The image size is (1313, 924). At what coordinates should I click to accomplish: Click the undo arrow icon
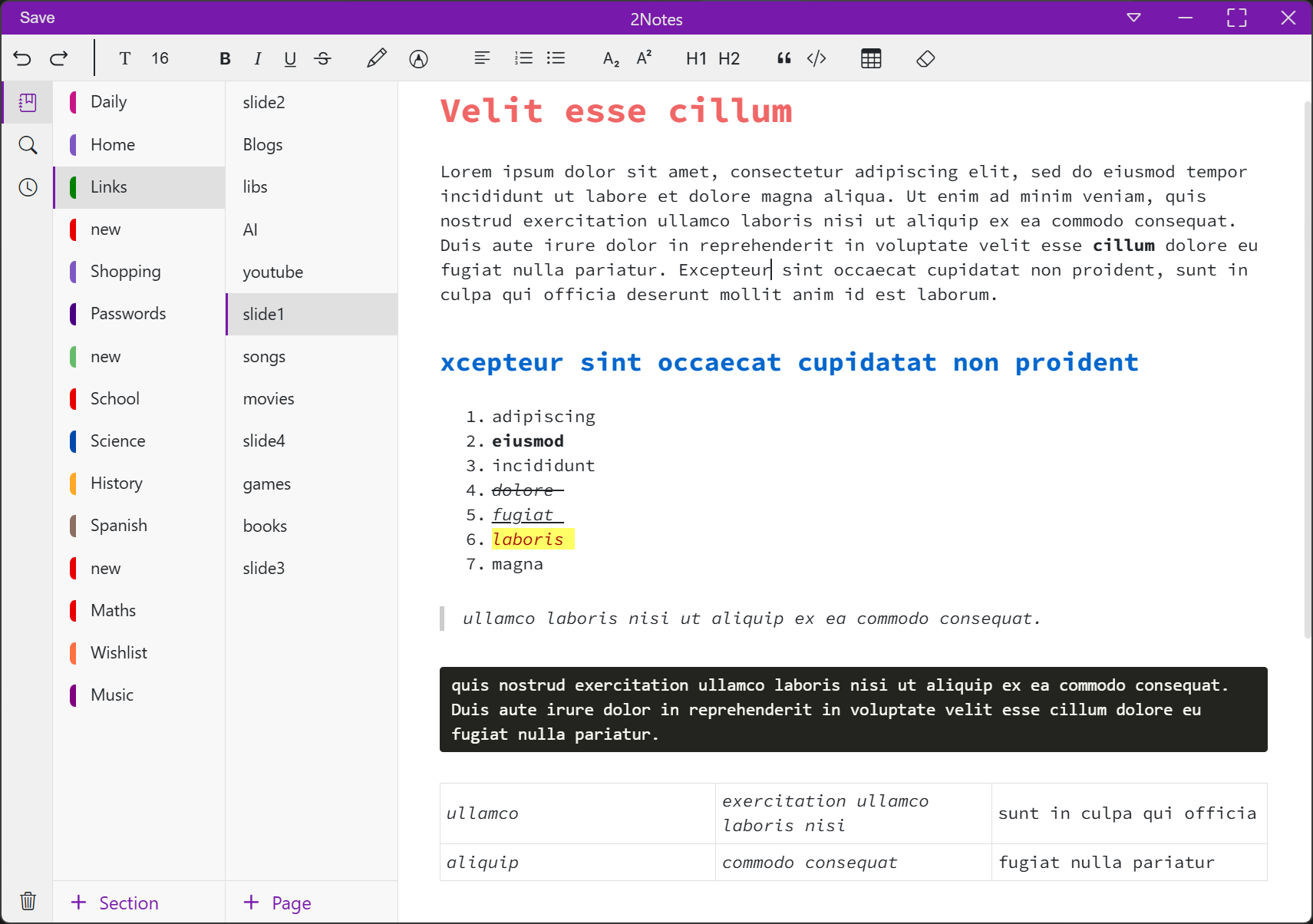pos(22,58)
